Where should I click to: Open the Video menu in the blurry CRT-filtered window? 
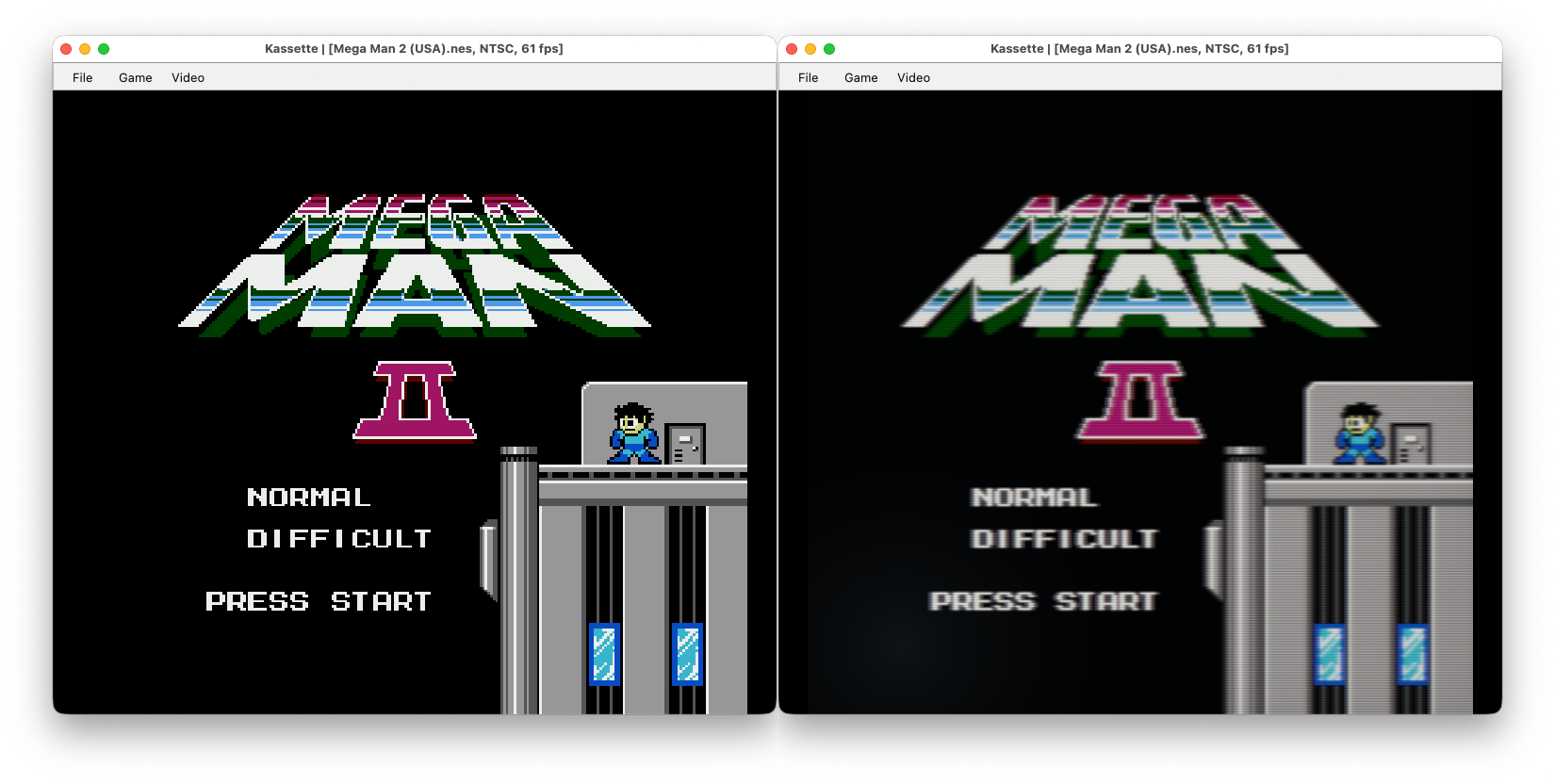point(914,77)
